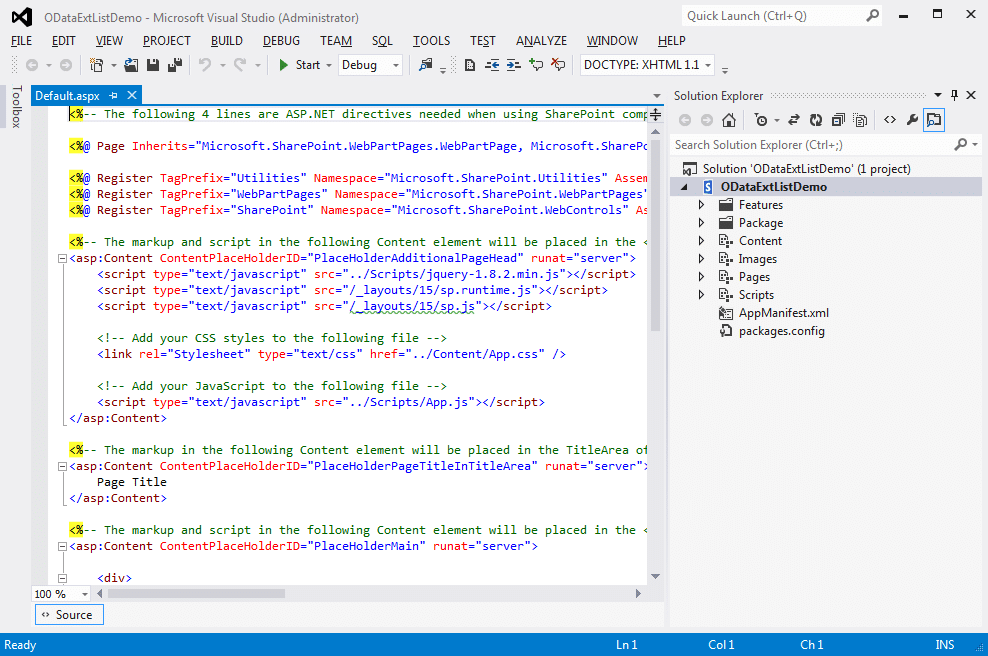Click Home icon in Solution Explorer

coord(729,120)
